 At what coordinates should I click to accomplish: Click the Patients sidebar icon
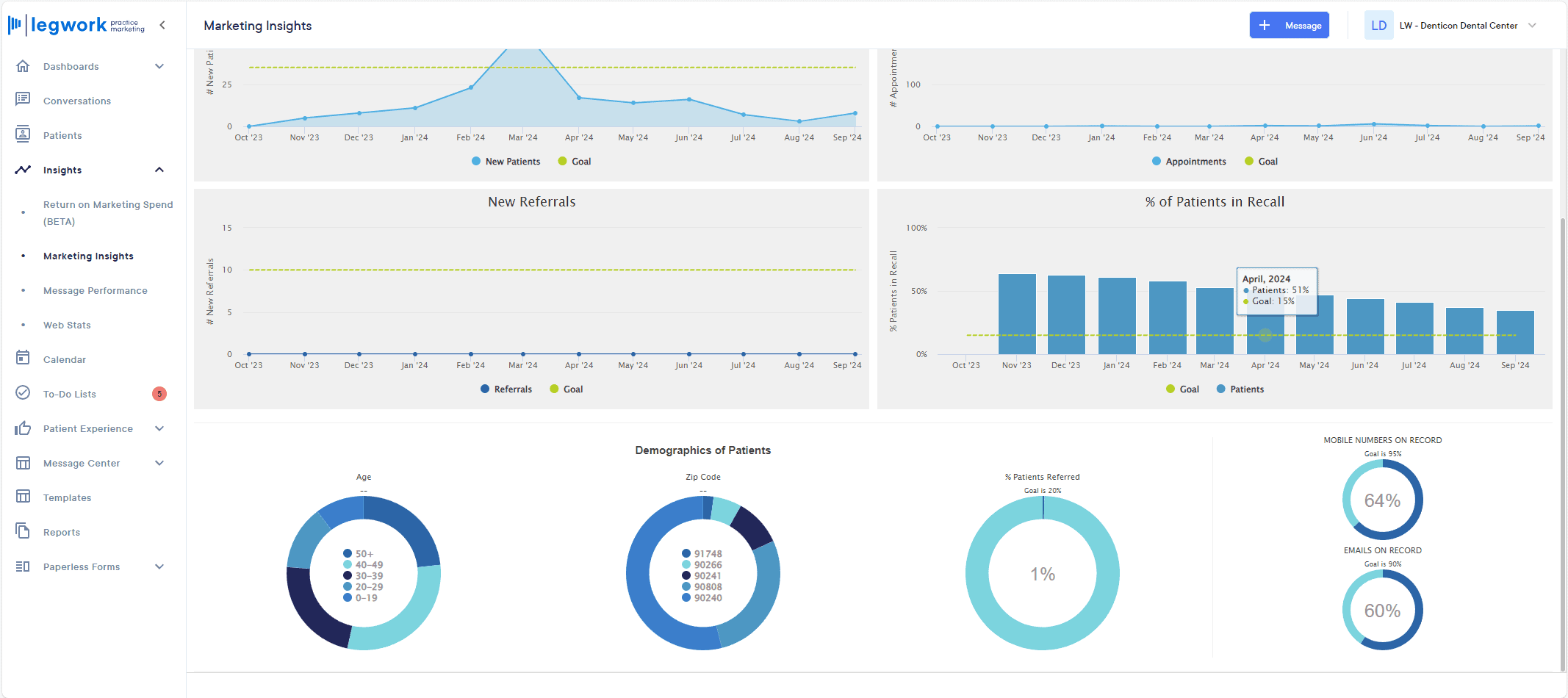[23, 134]
